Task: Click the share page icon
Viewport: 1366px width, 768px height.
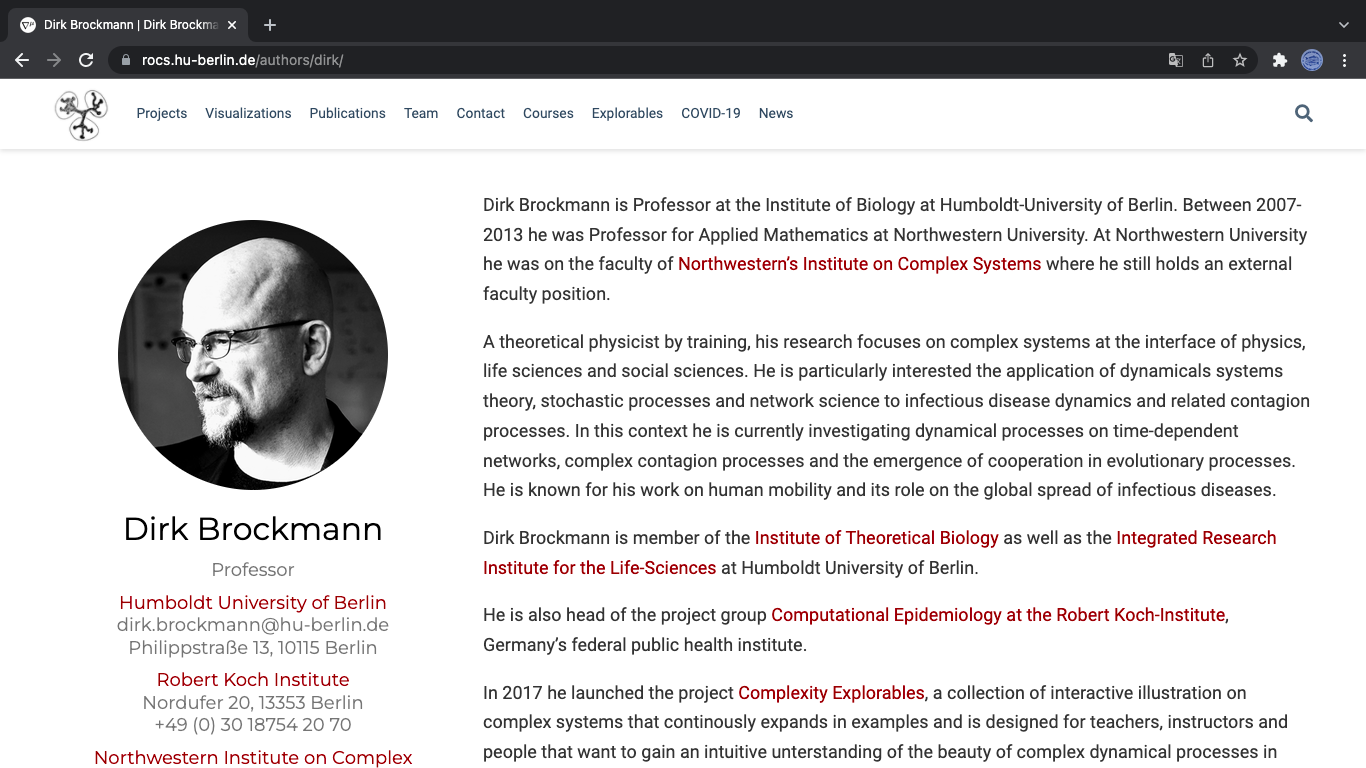Action: 1208,60
